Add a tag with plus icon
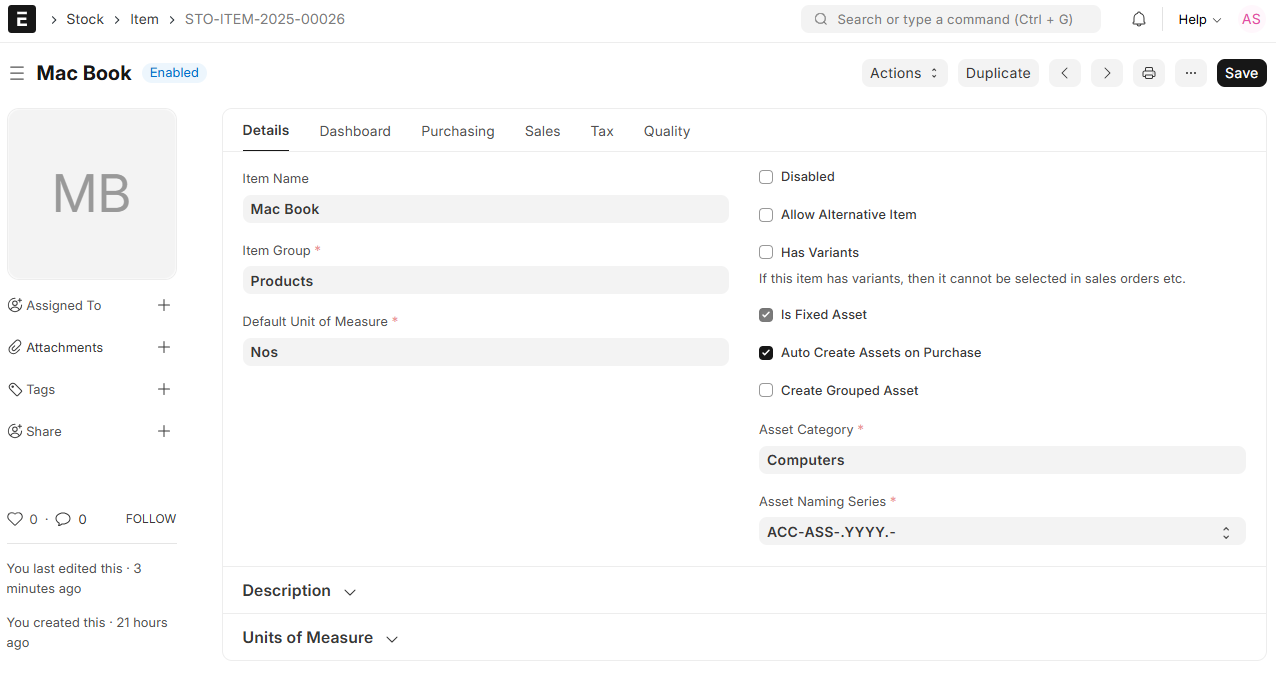The image size is (1276, 673). 164,389
